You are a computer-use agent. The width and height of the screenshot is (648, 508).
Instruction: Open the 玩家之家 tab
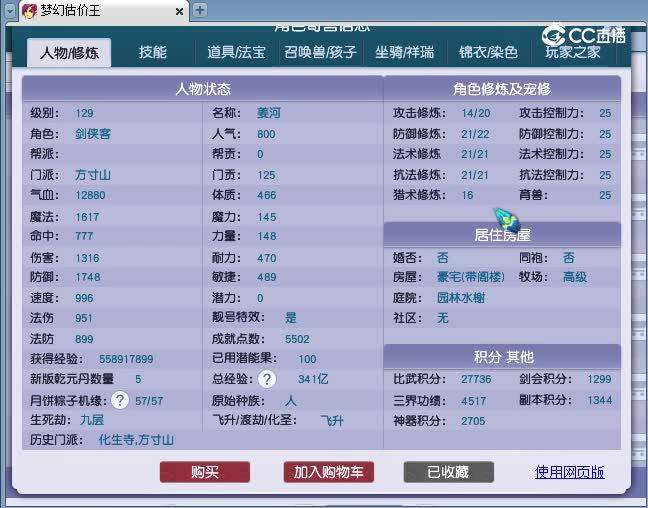pos(573,52)
